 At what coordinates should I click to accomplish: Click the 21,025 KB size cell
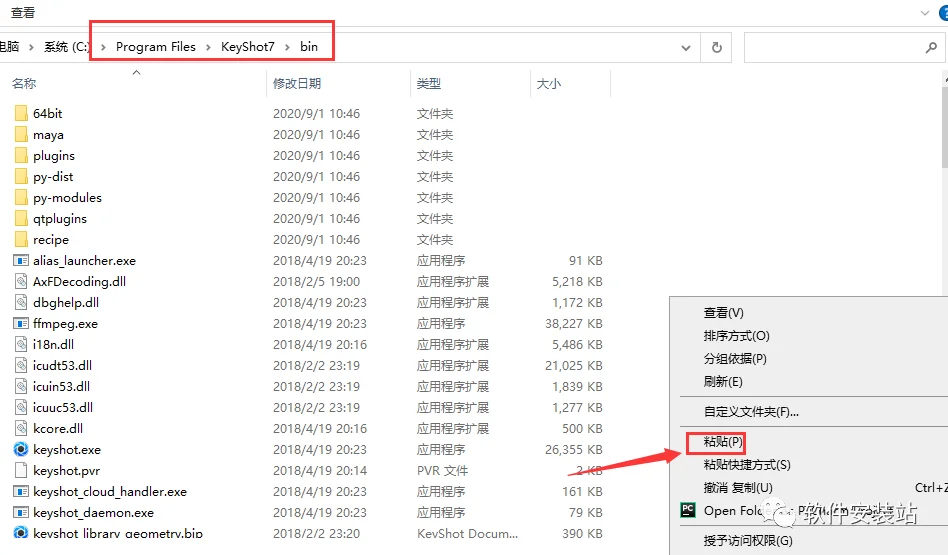coord(574,365)
